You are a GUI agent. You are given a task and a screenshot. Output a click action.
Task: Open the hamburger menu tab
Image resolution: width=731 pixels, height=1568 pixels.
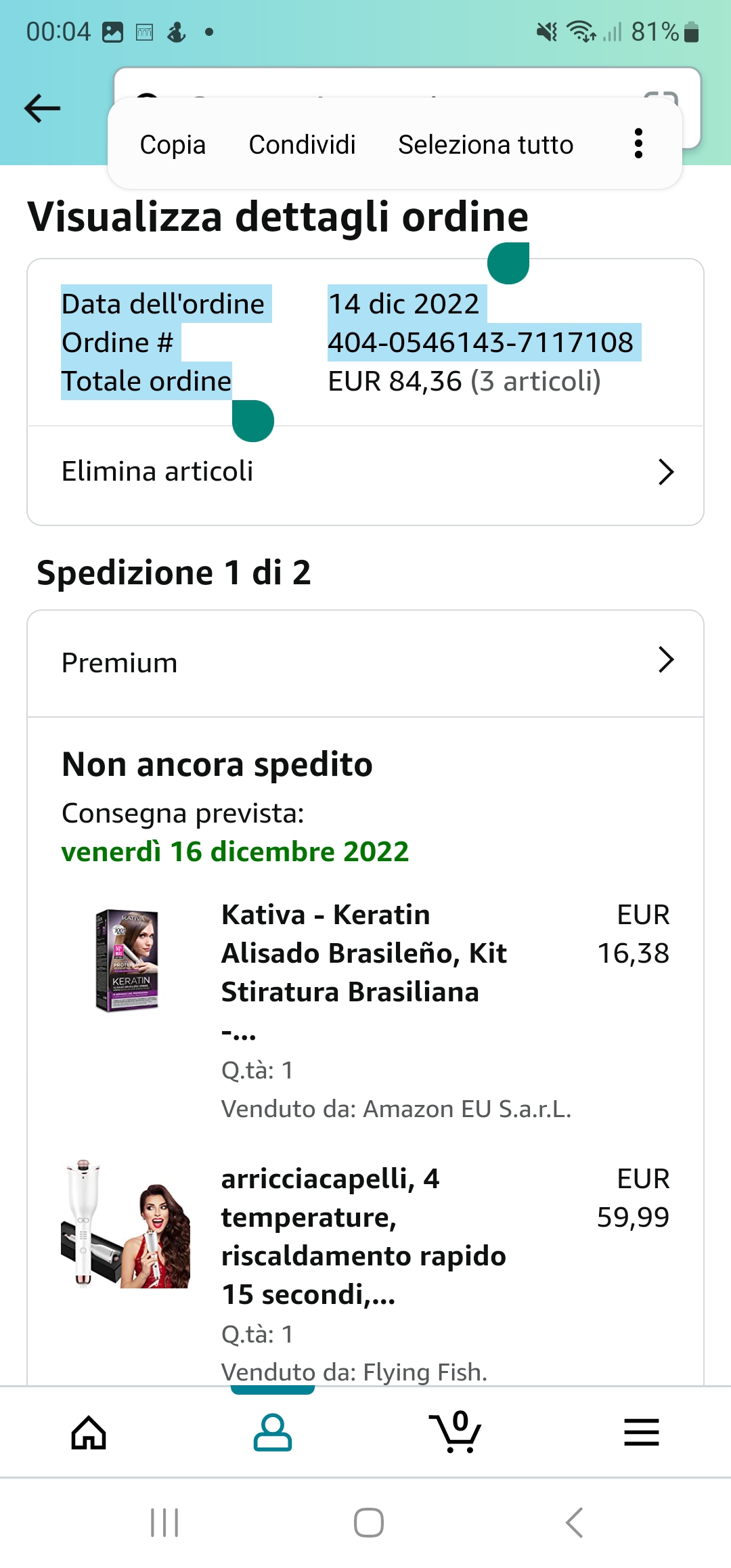coord(640,1431)
